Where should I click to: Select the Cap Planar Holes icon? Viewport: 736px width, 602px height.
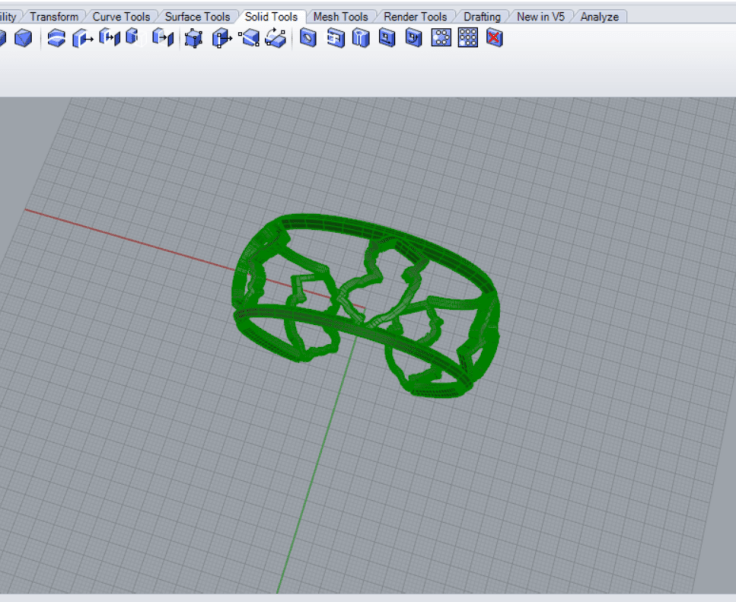[57, 38]
